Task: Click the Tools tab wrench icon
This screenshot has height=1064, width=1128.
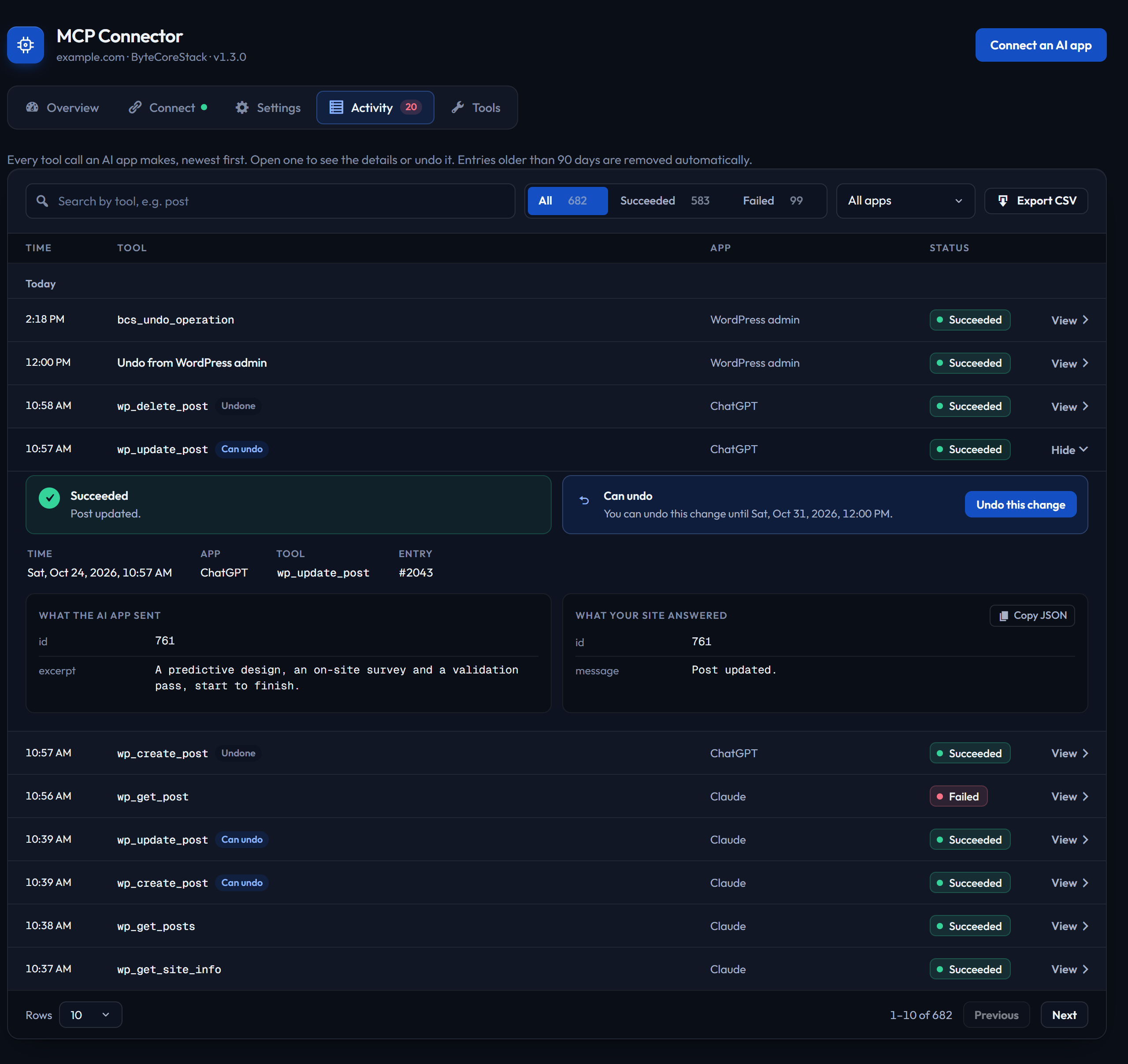Action: tap(458, 107)
